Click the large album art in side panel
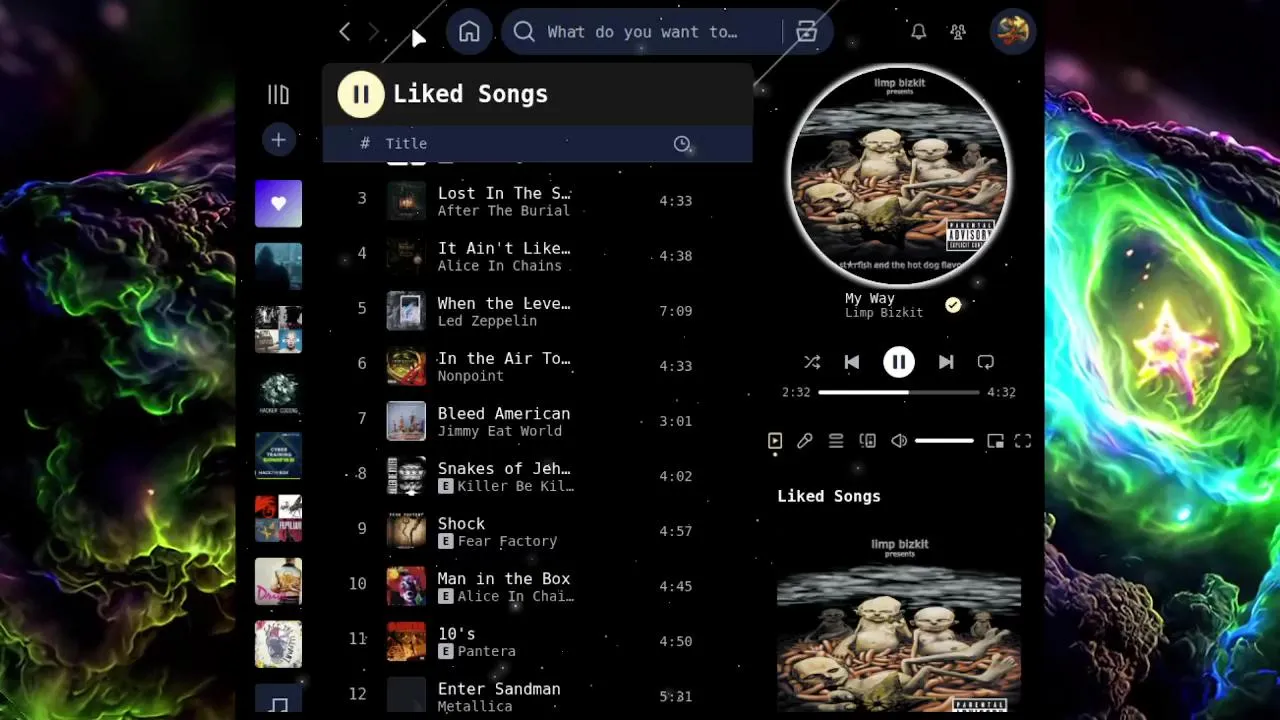 [x=899, y=622]
